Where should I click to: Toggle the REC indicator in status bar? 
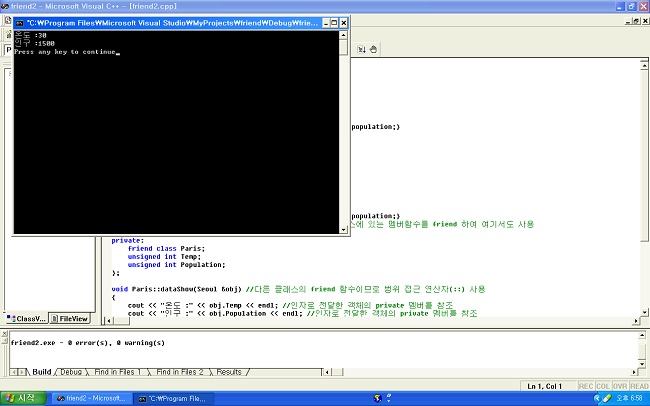(x=586, y=386)
